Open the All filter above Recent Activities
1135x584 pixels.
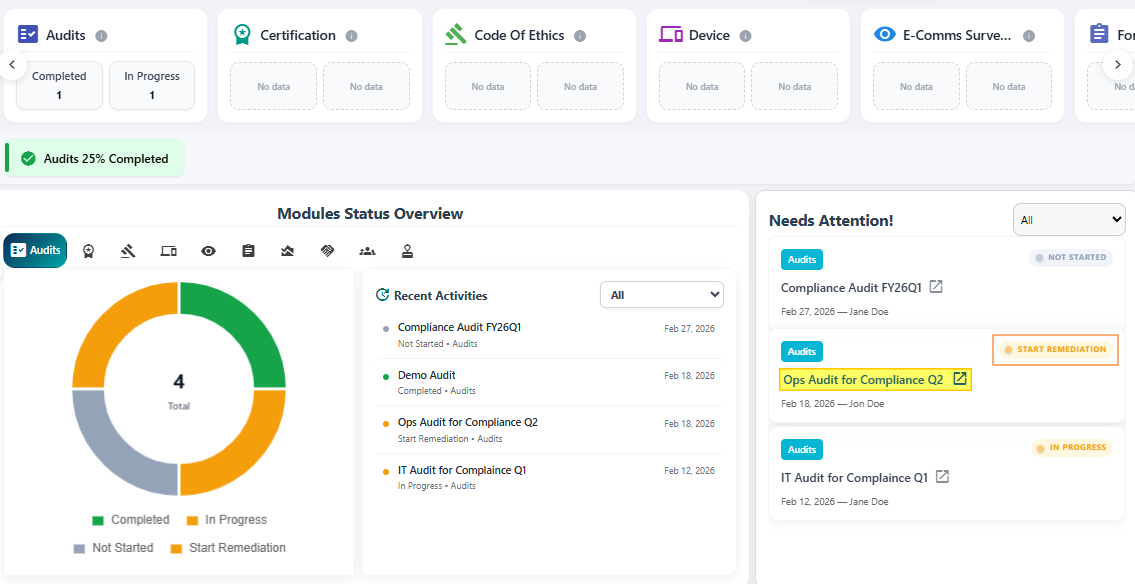click(662, 294)
